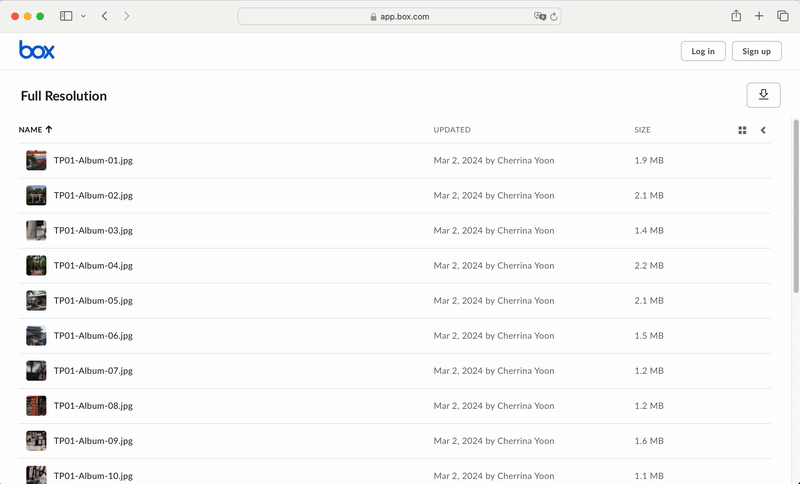Click the Safari Share icon

(736, 16)
